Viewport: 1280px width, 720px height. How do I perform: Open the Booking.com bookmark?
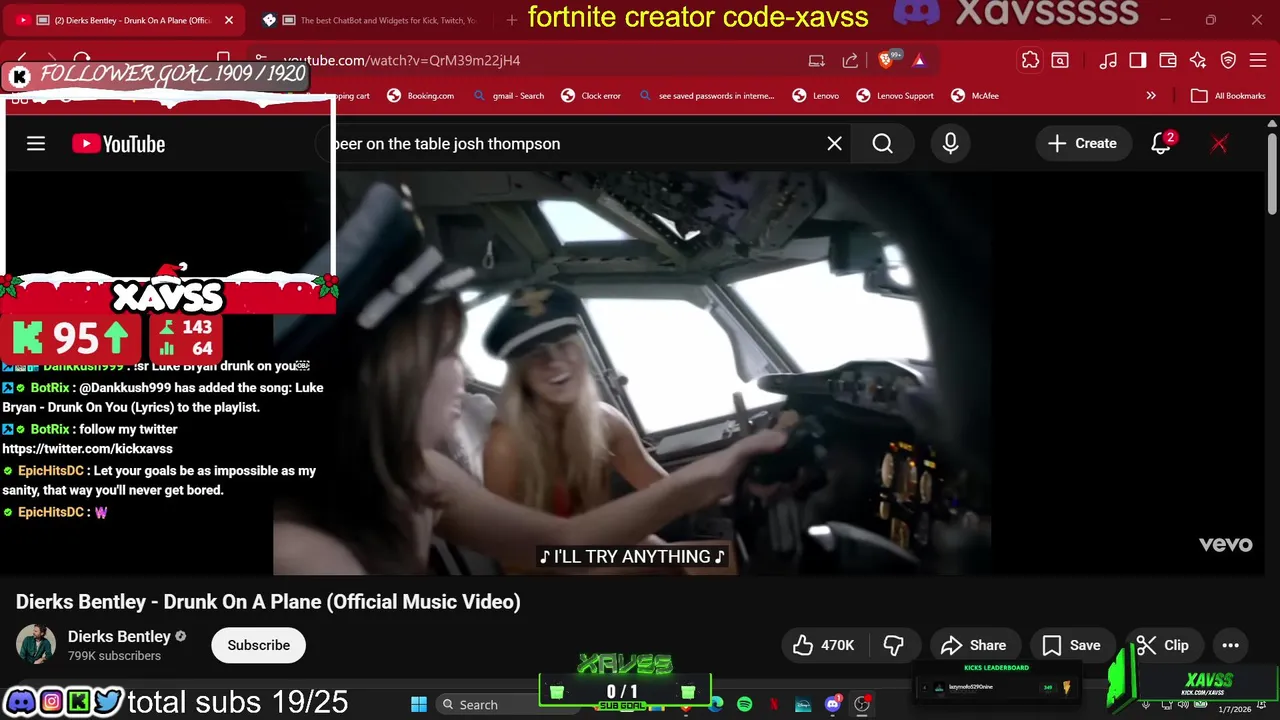(420, 96)
